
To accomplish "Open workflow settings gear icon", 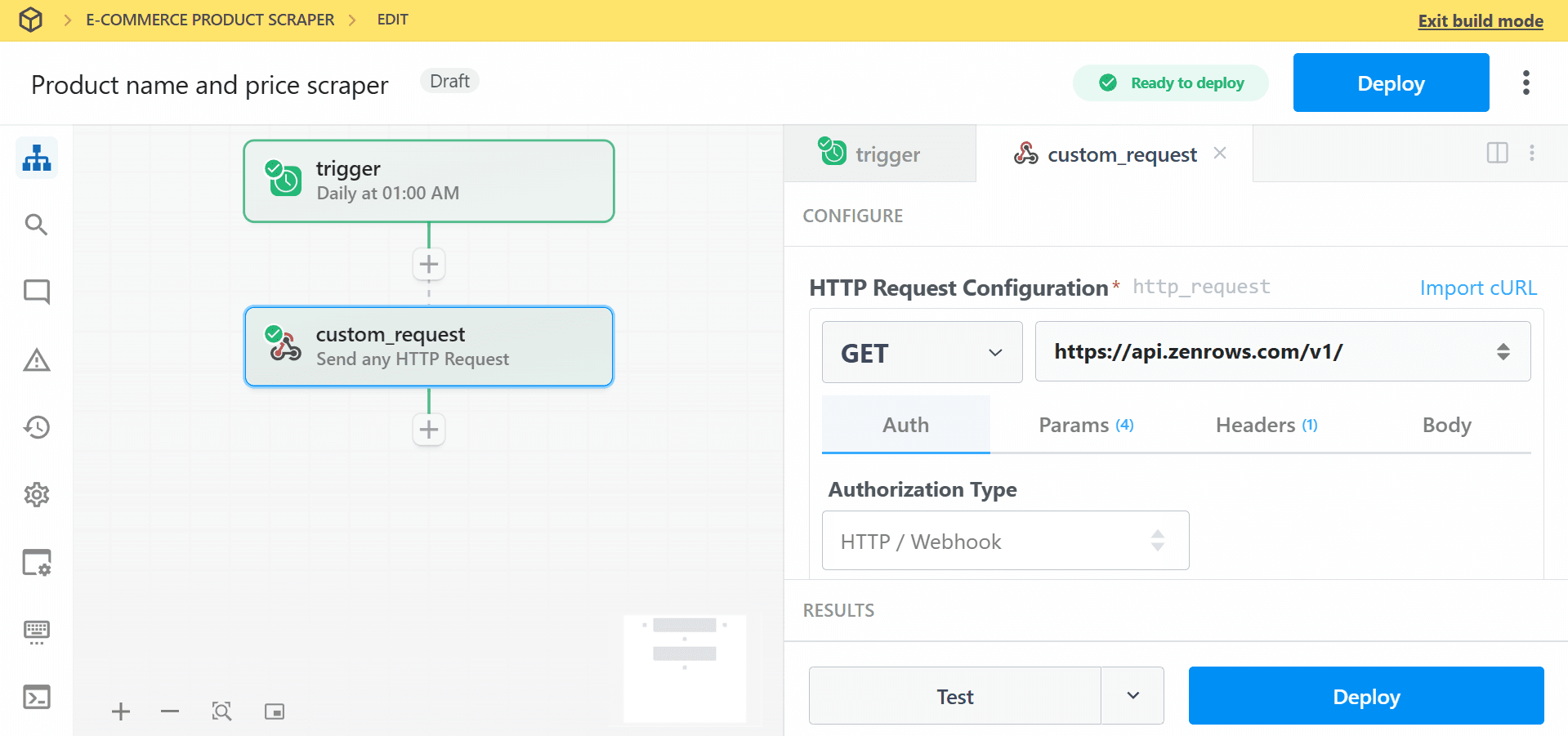I will point(37,495).
